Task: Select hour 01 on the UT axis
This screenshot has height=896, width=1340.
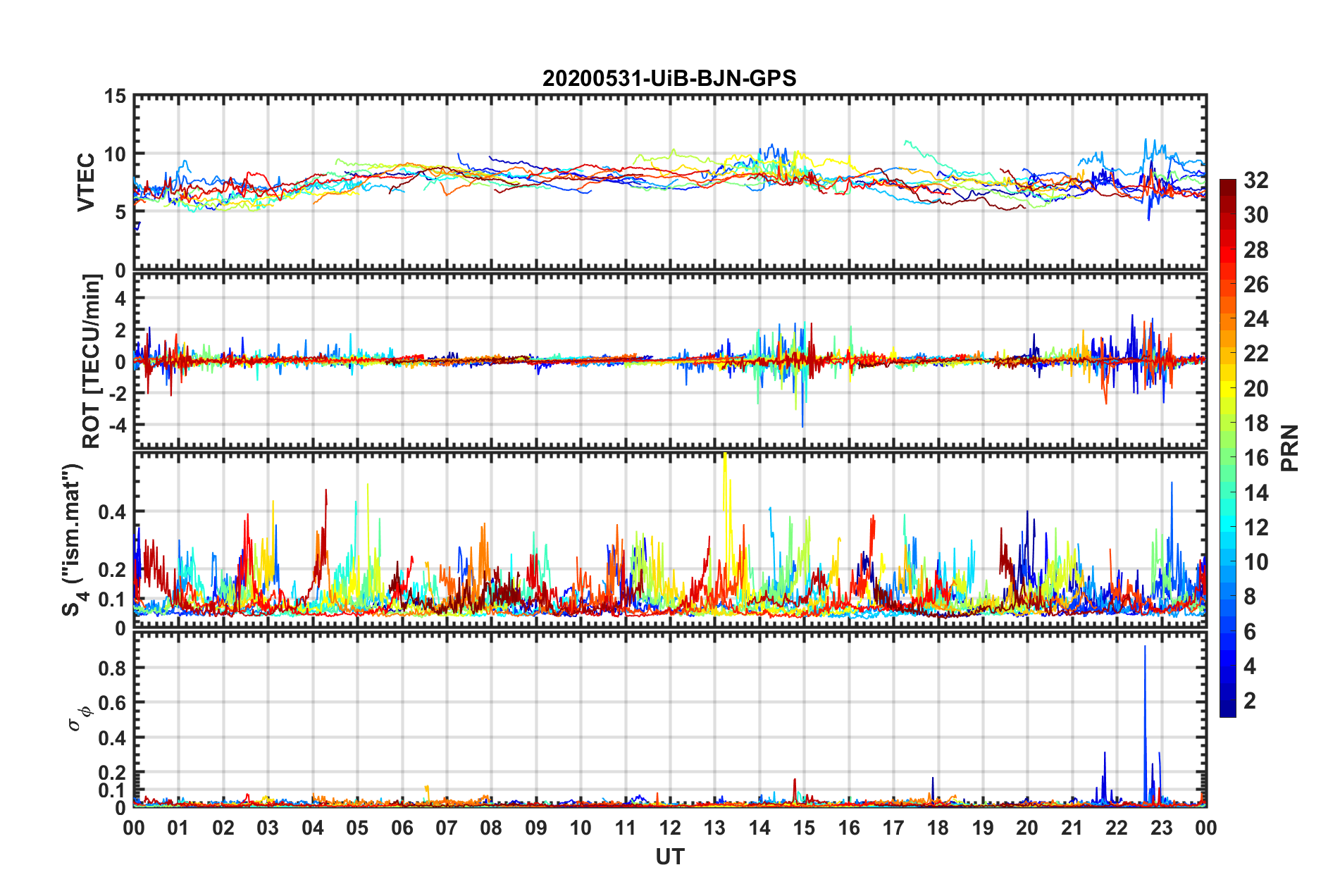Action: click(178, 828)
